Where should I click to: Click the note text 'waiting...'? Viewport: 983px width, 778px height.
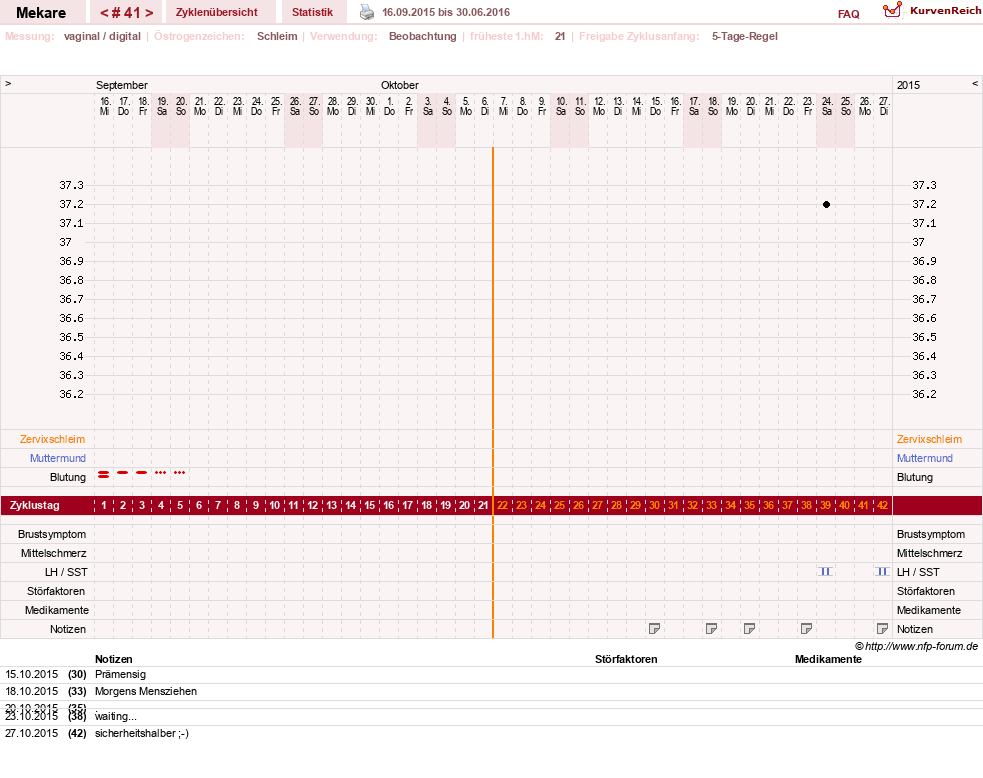[x=115, y=717]
